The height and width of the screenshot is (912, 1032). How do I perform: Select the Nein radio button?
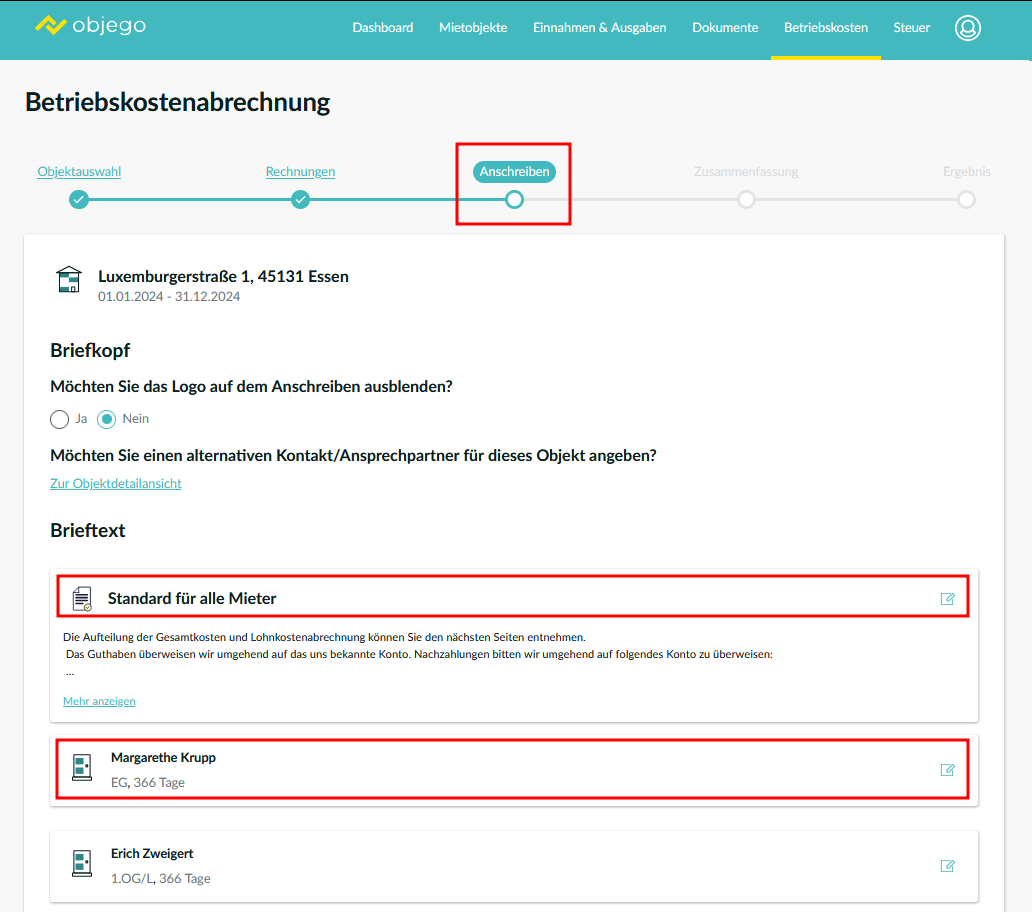107,419
